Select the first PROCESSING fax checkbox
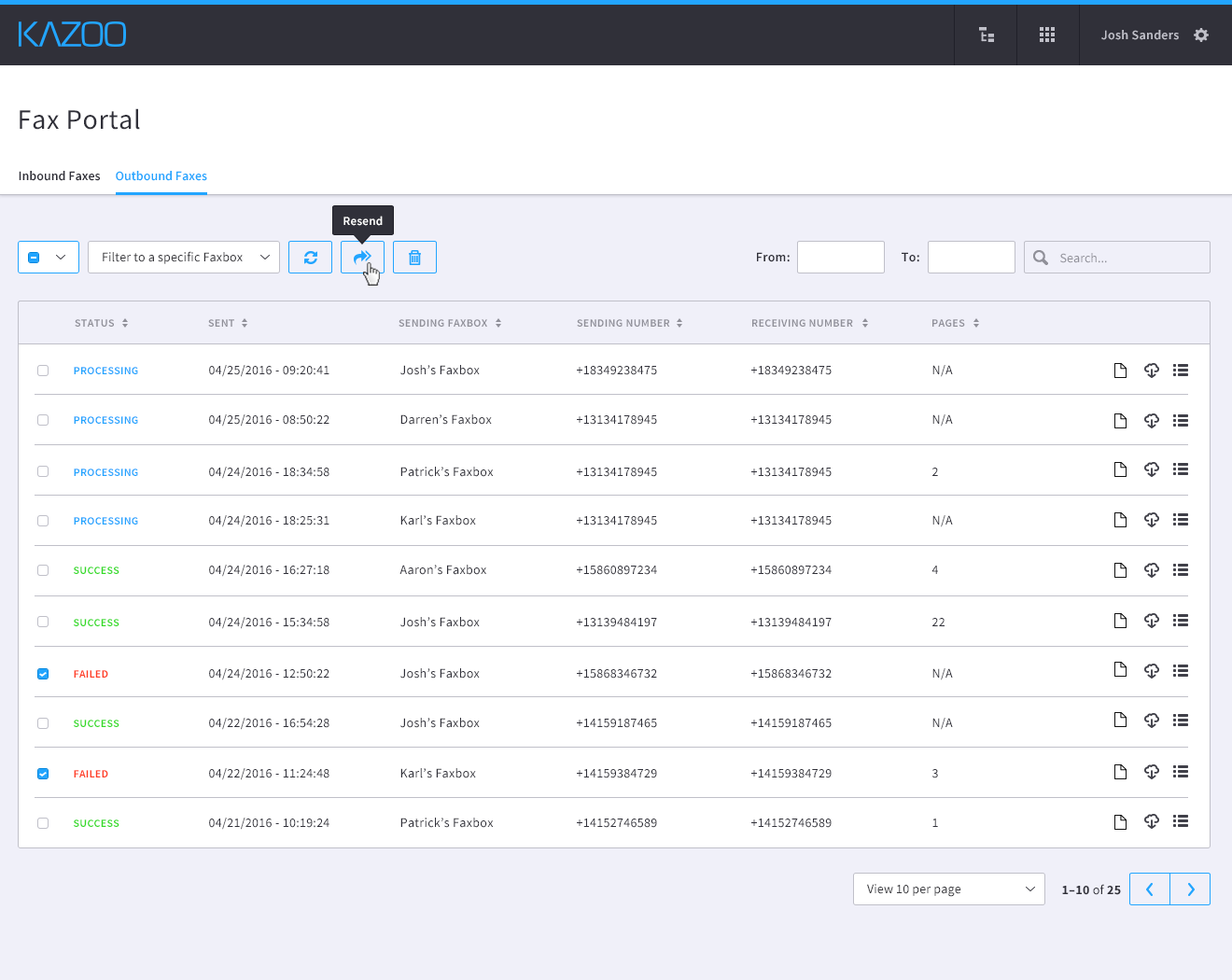This screenshot has width=1232, height=980. pos(43,371)
